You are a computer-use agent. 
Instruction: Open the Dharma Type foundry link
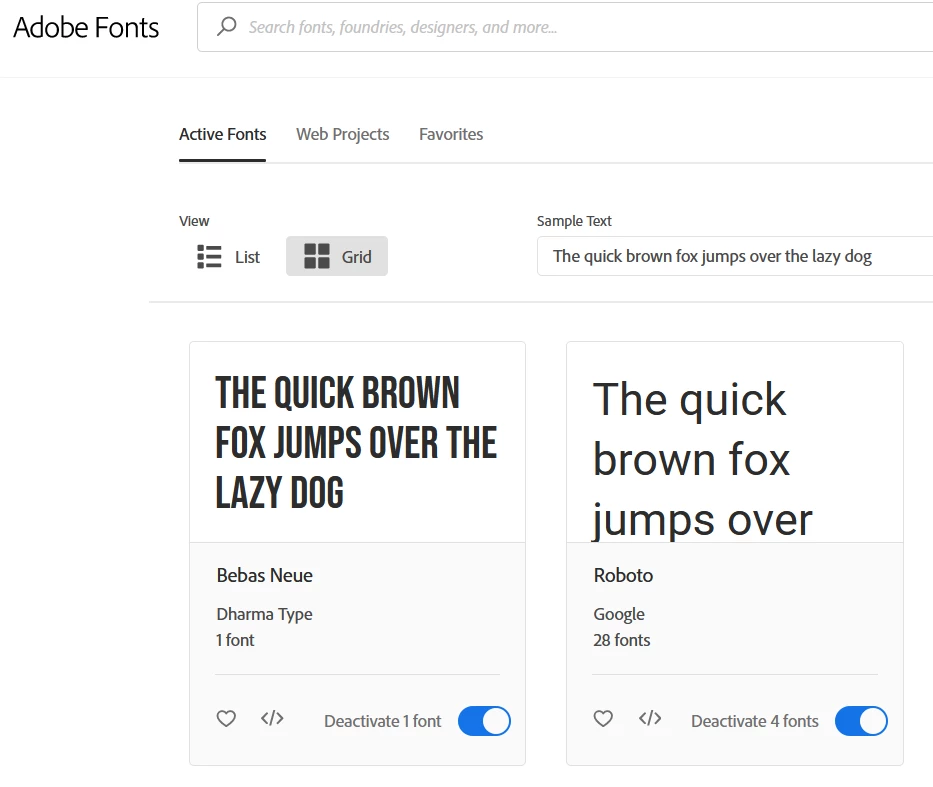tap(264, 614)
